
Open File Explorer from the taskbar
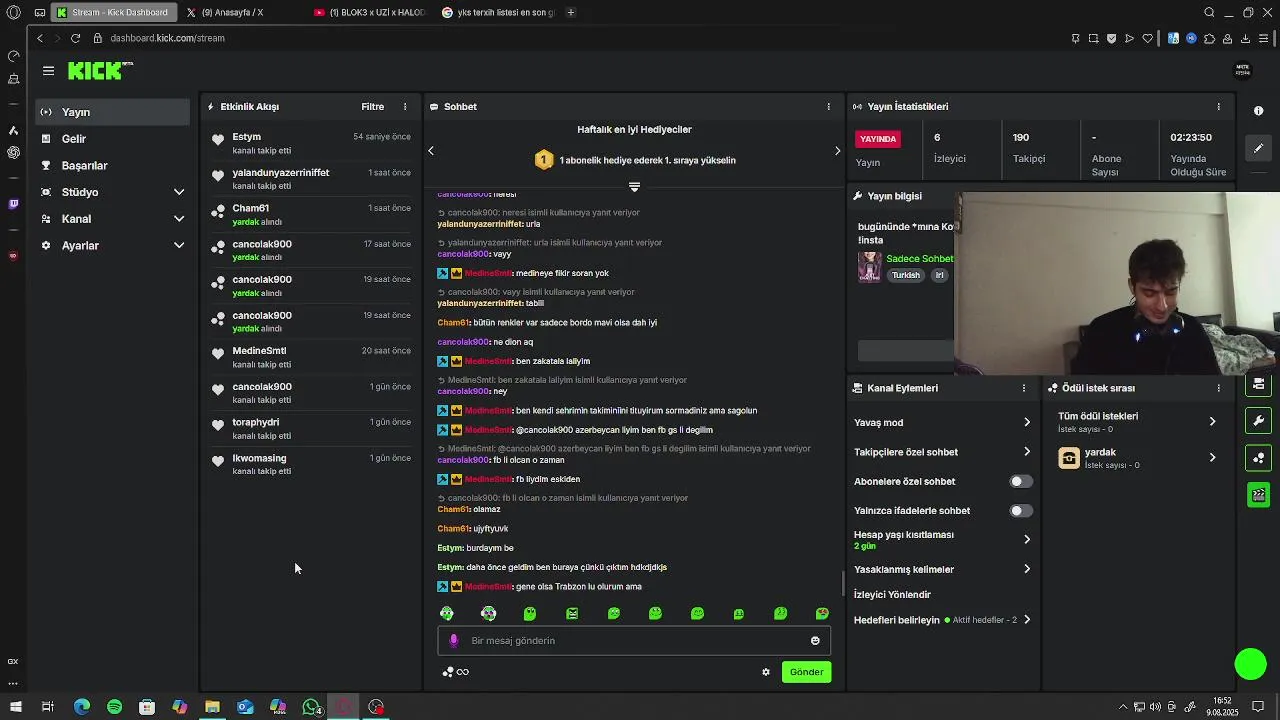click(212, 707)
